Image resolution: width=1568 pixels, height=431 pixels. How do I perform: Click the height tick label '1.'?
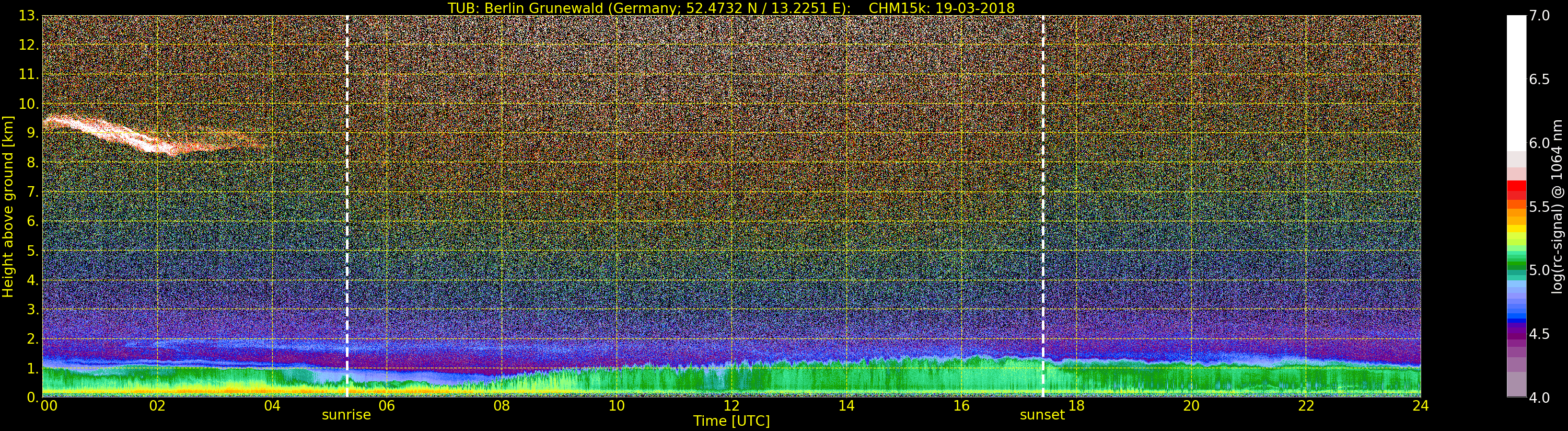(x=33, y=368)
